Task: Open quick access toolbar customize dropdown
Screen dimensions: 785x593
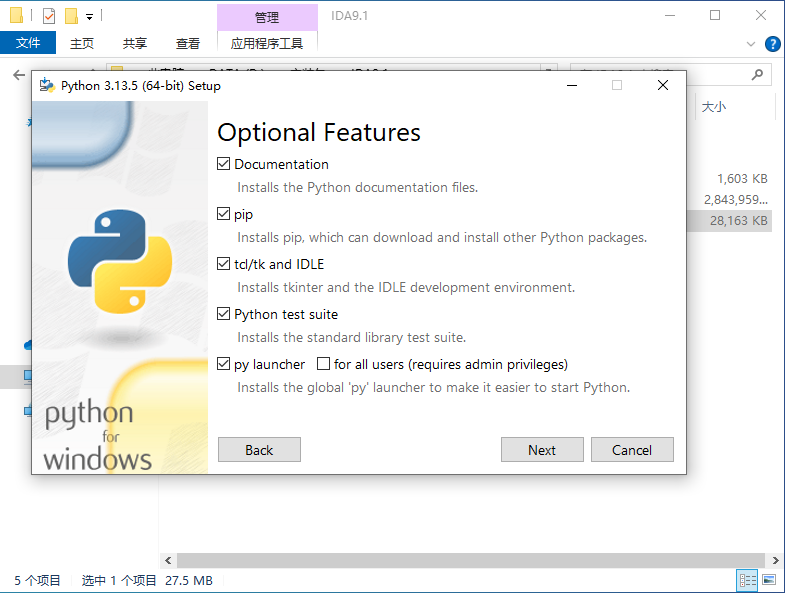Action: (89, 16)
